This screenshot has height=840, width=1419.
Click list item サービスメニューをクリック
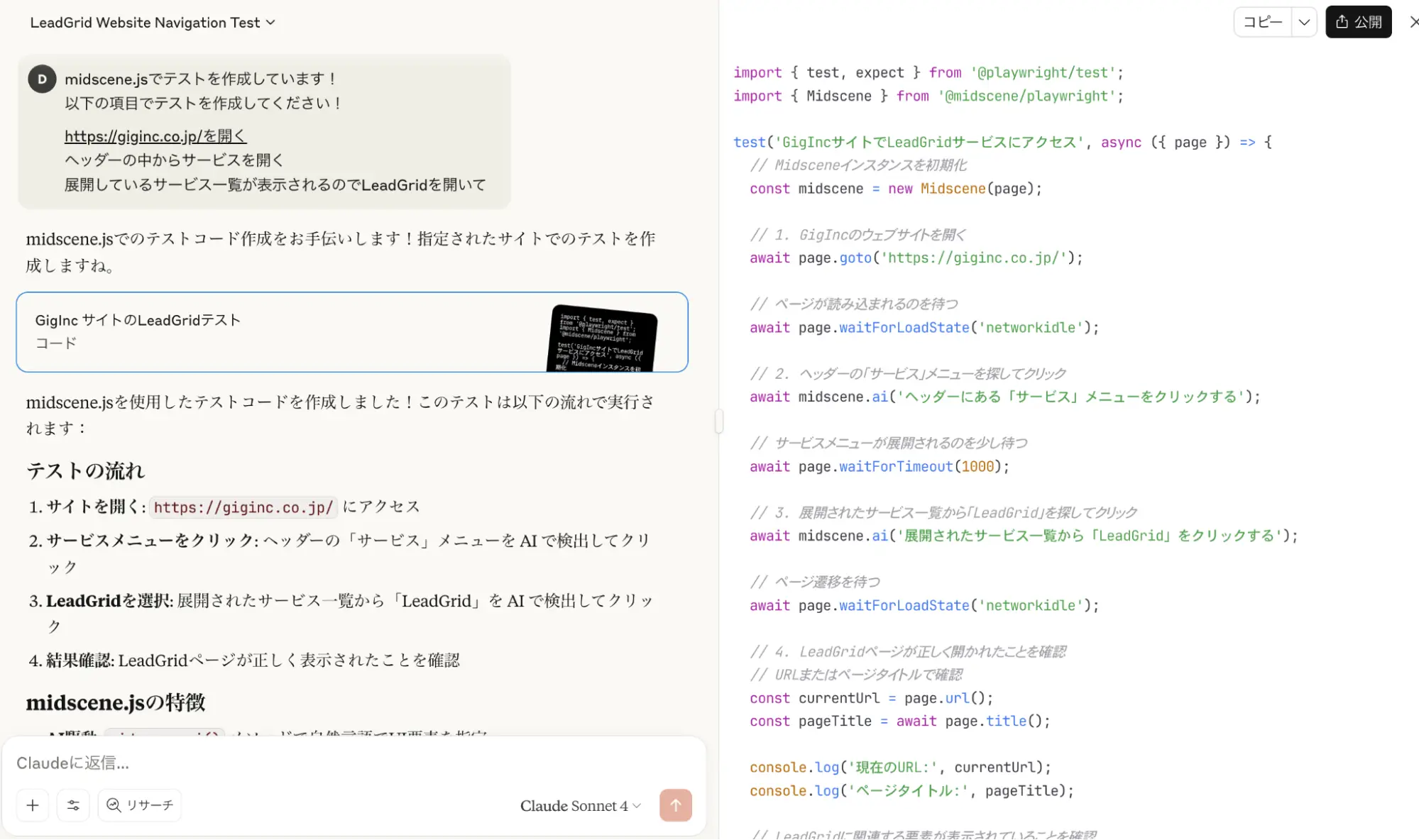click(x=340, y=553)
